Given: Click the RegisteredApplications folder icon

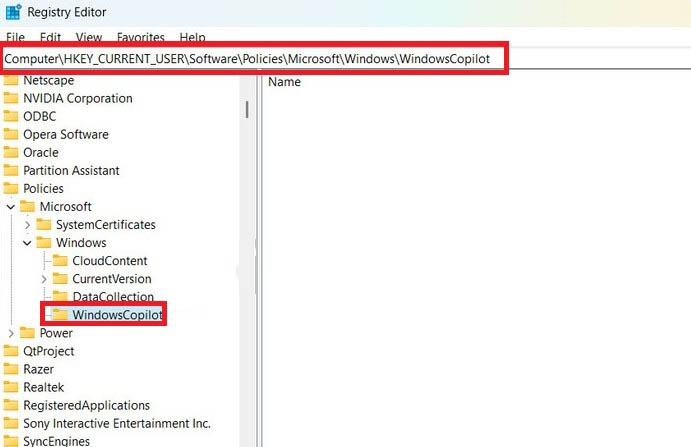Looking at the screenshot, I should pyautogui.click(x=11, y=406).
